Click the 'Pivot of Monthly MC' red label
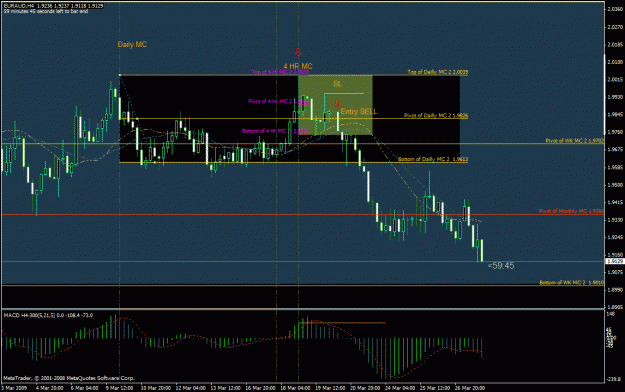Image resolution: width=625 pixels, height=392 pixels. click(571, 211)
